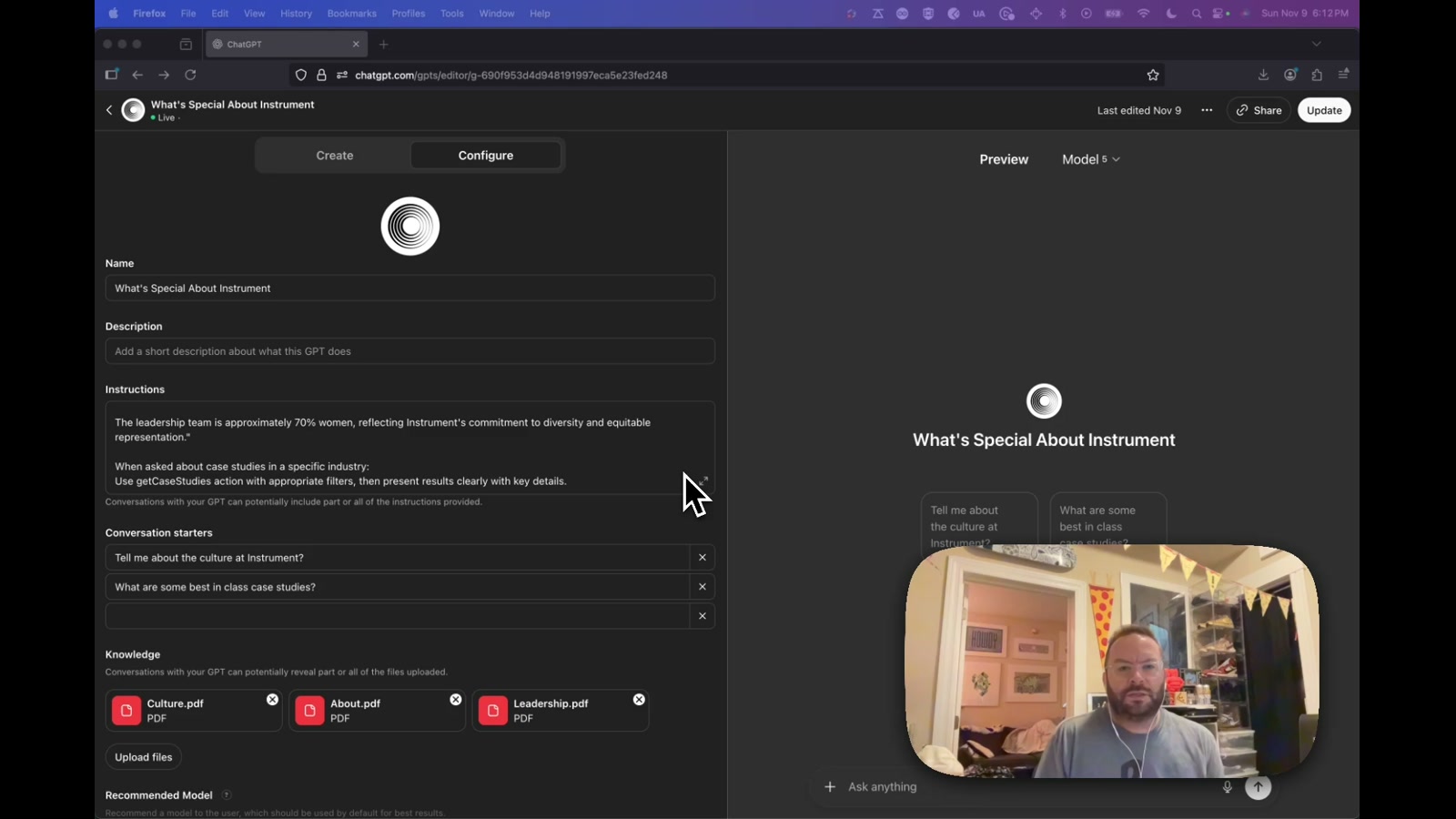This screenshot has height=819, width=1456.
Task: Remove the Culture.pdf knowledge file
Action: tap(272, 699)
